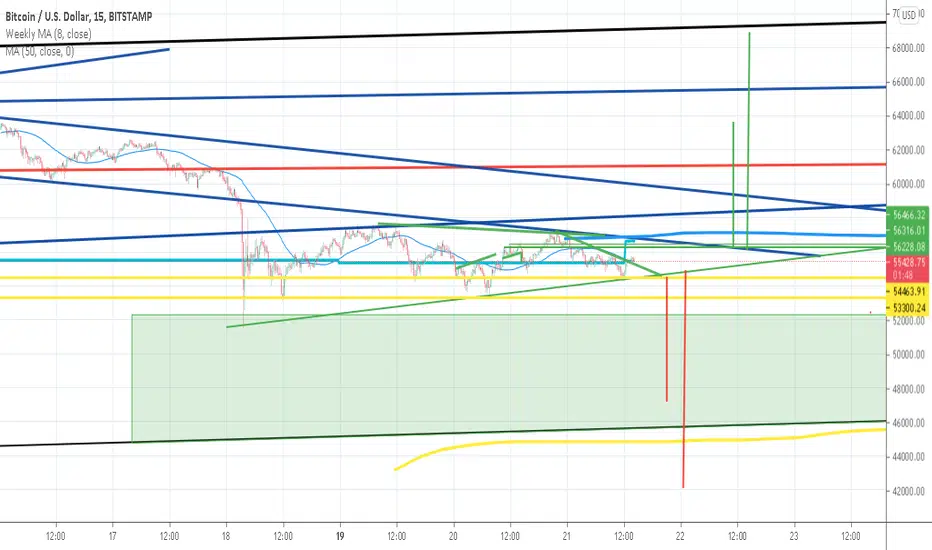The image size is (932, 550).
Task: Open the USD currency selector
Action: coord(909,15)
